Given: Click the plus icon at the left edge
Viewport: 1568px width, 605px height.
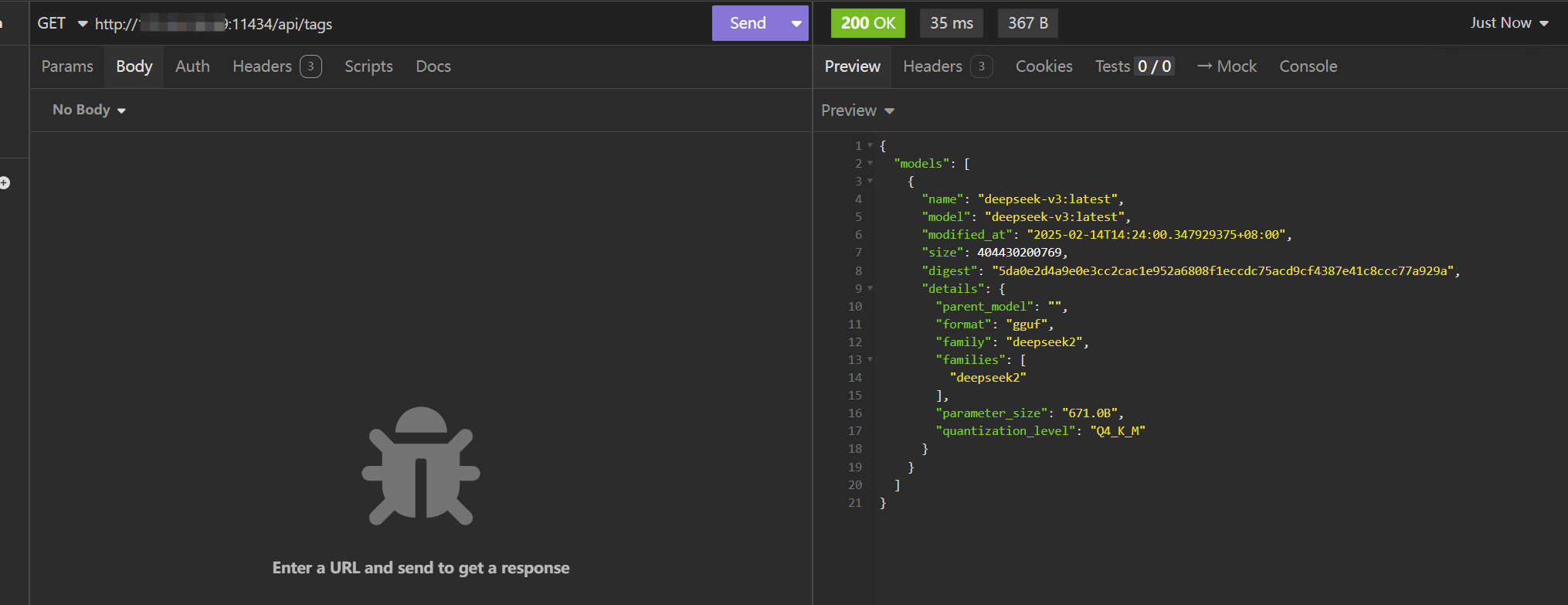Looking at the screenshot, I should 5,183.
